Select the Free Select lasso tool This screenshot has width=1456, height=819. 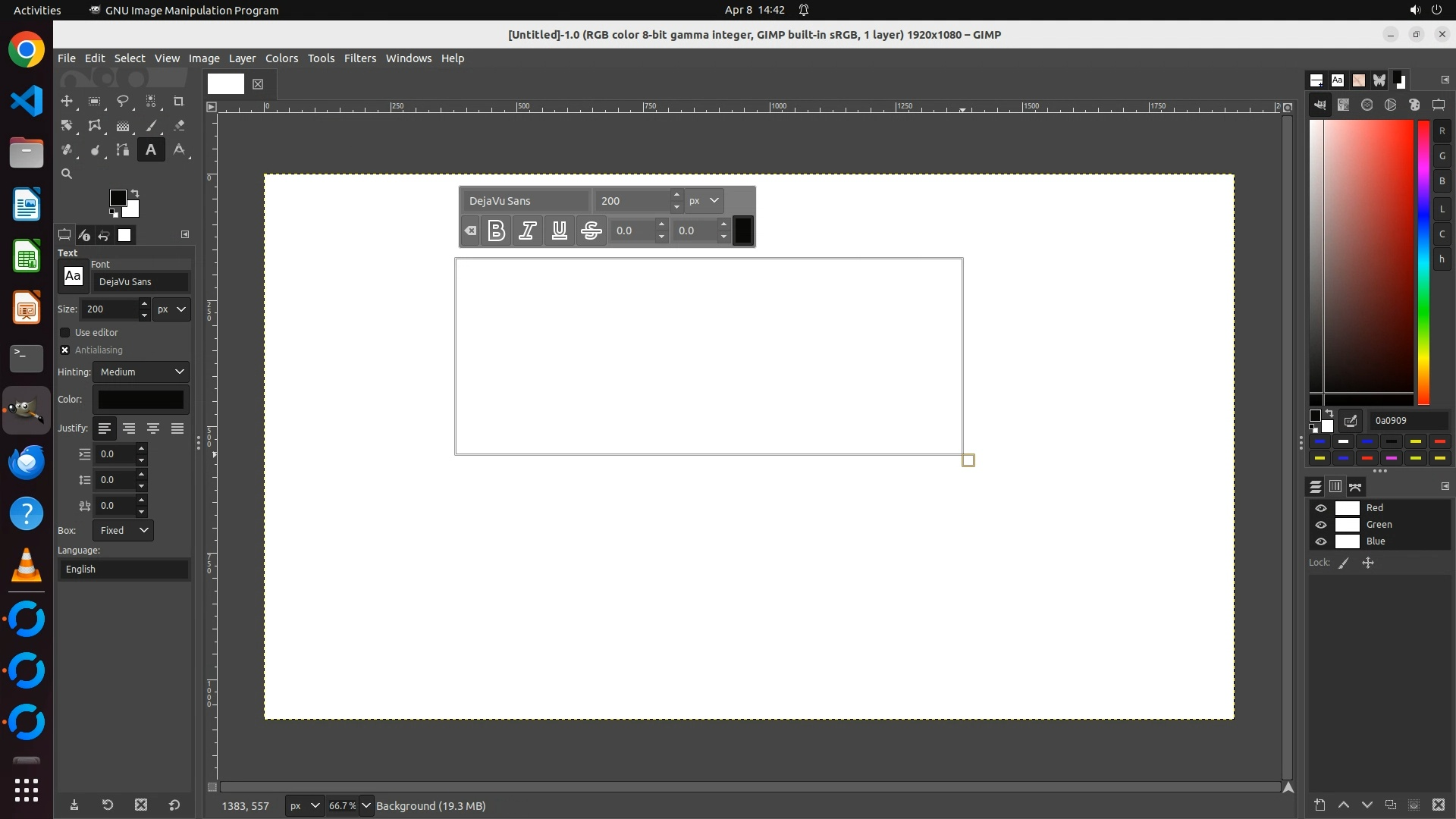click(122, 101)
